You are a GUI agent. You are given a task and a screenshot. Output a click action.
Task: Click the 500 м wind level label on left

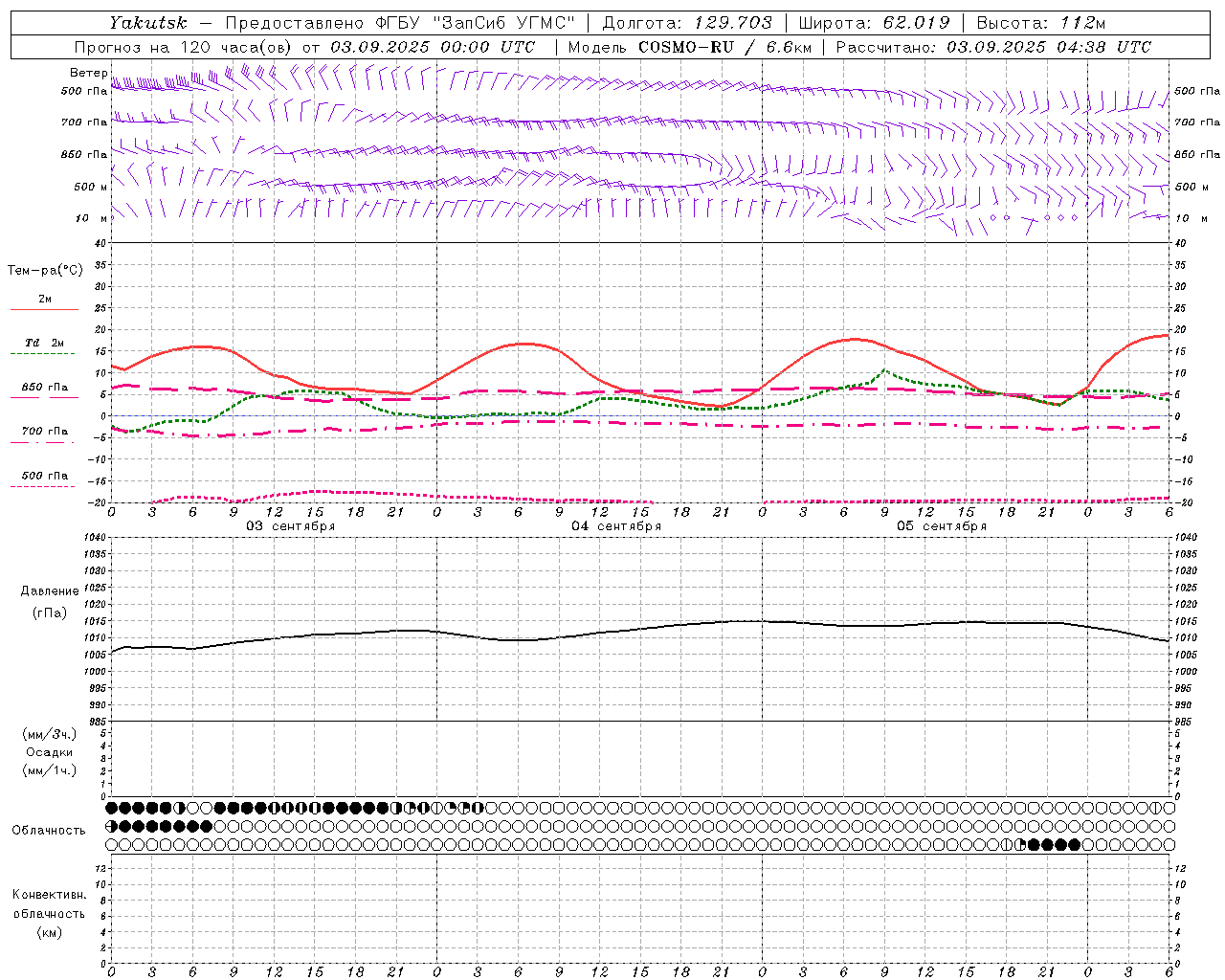click(x=91, y=187)
